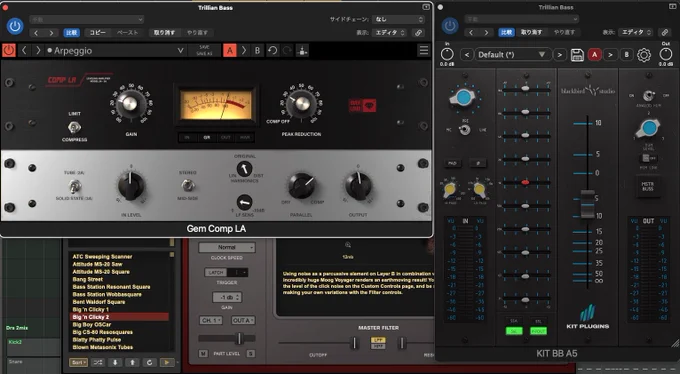Click 取り消す in Gem Comp window
680x374 pixels.
coord(164,33)
